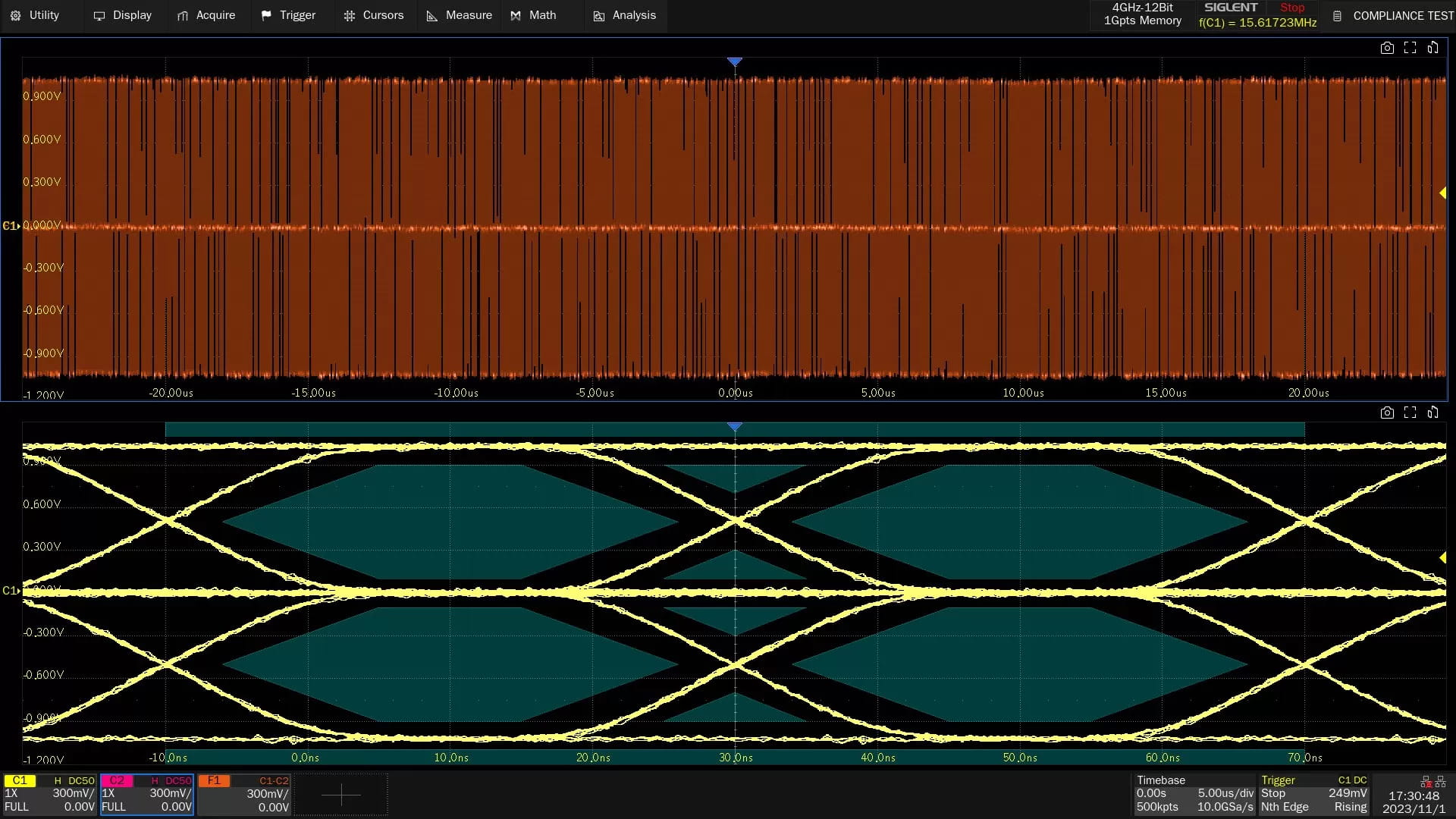Click the red Stop acquisition status
1456x819 pixels.
coord(1292,8)
